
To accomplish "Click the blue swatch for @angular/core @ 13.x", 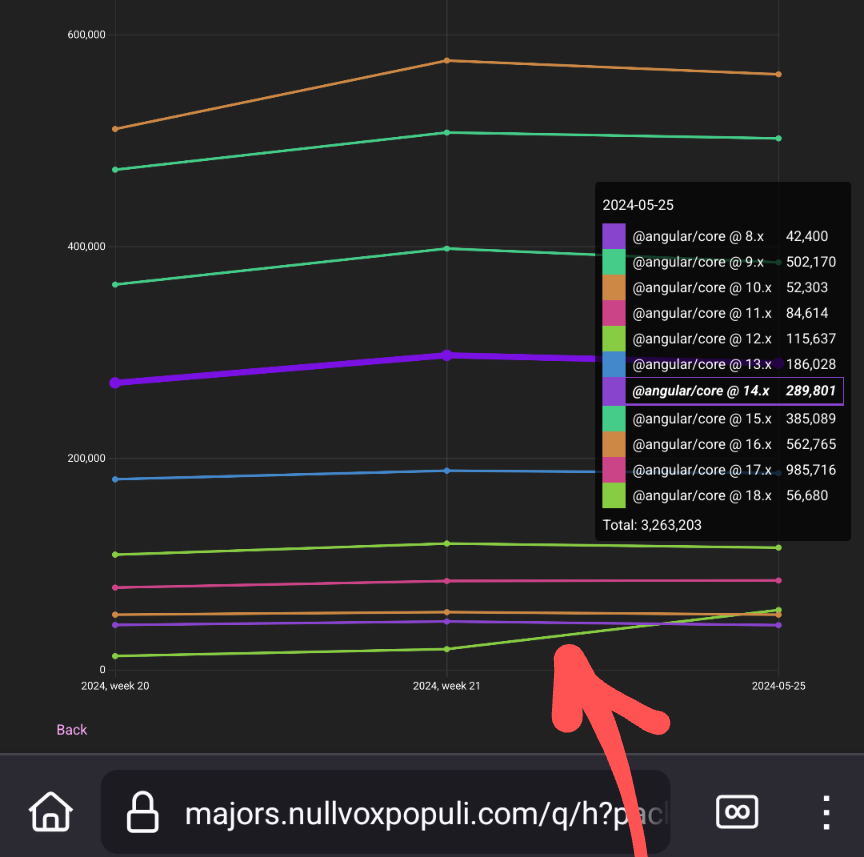I will coord(614,364).
